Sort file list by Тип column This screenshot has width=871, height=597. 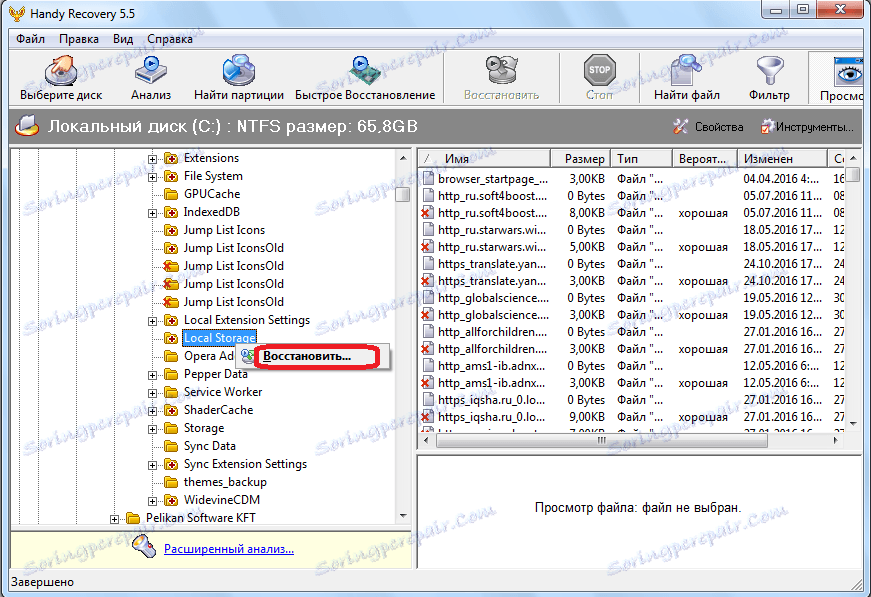pos(642,159)
